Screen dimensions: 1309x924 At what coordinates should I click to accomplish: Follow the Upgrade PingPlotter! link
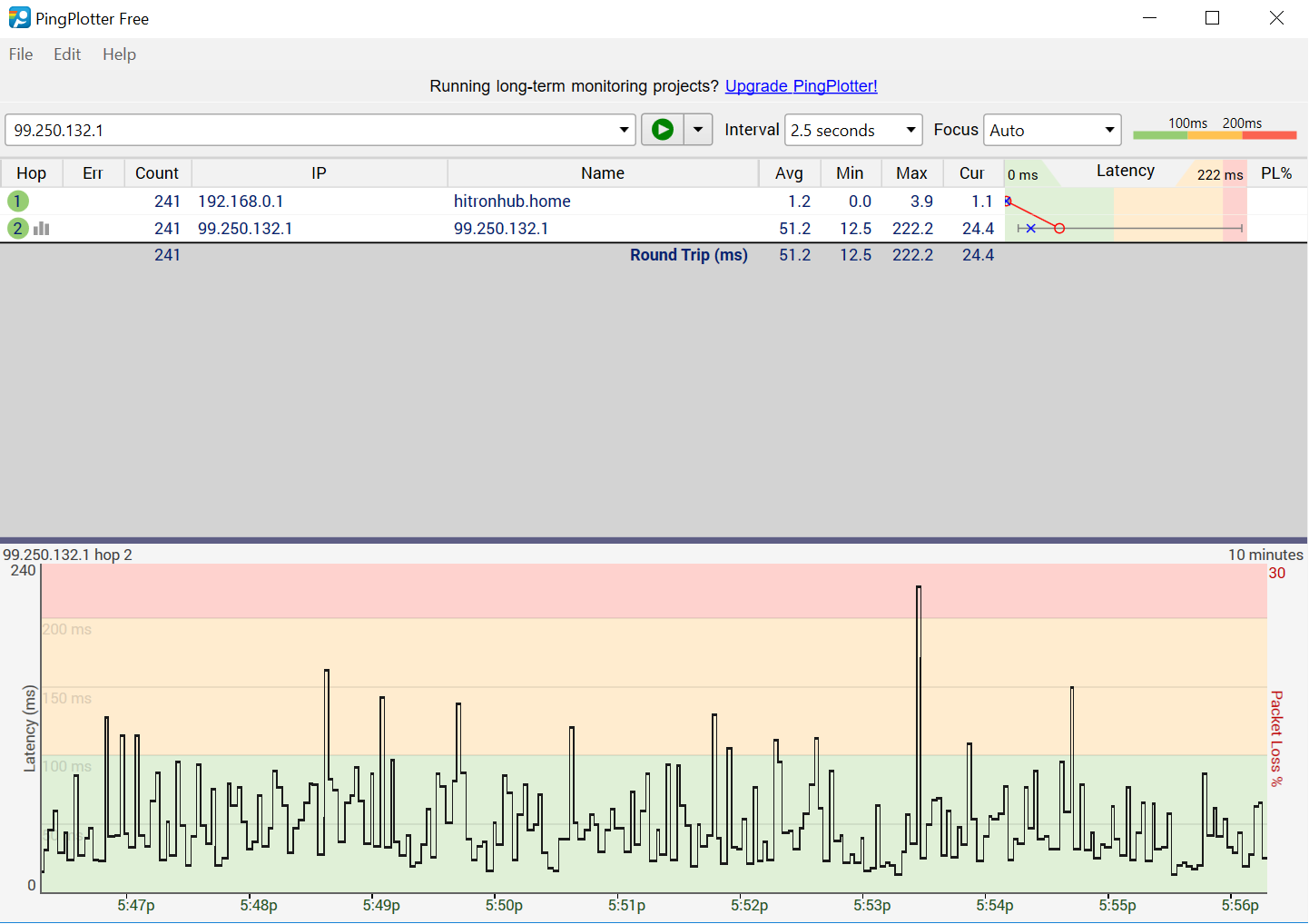tap(801, 86)
